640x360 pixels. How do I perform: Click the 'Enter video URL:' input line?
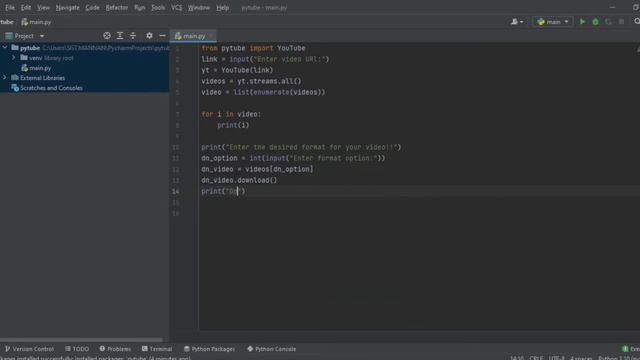[265, 59]
